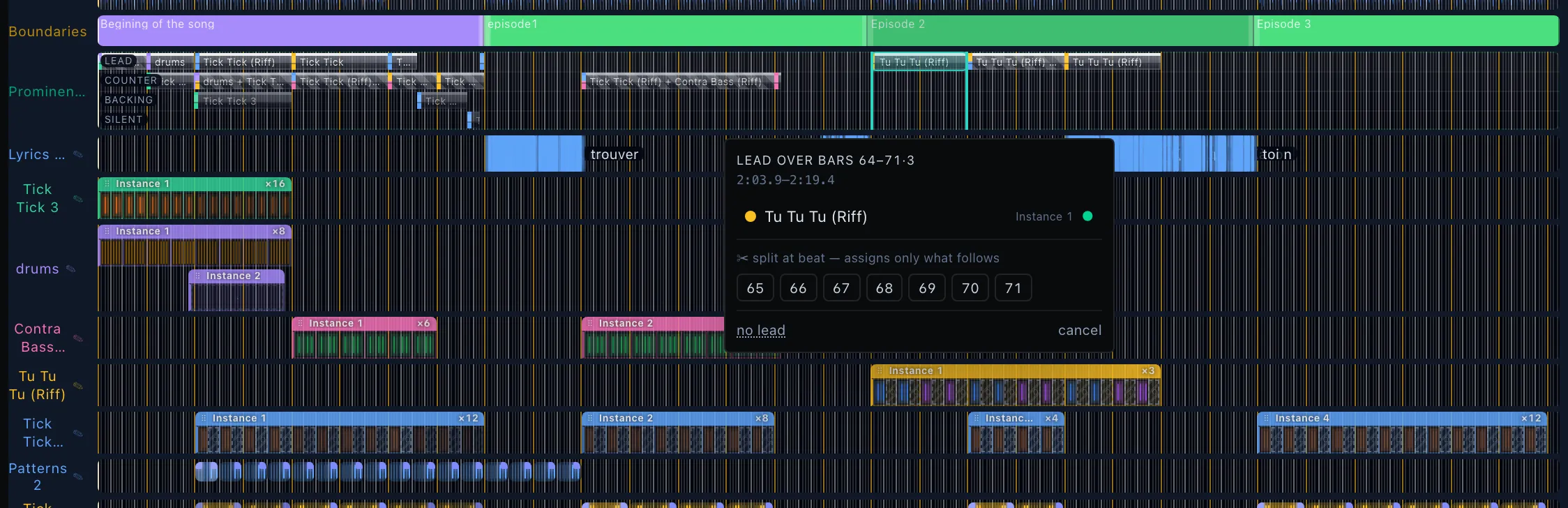Click the grip handle on yellow Tu Tu Tu Instance 1
The width and height of the screenshot is (1568, 508).
pos(880,371)
